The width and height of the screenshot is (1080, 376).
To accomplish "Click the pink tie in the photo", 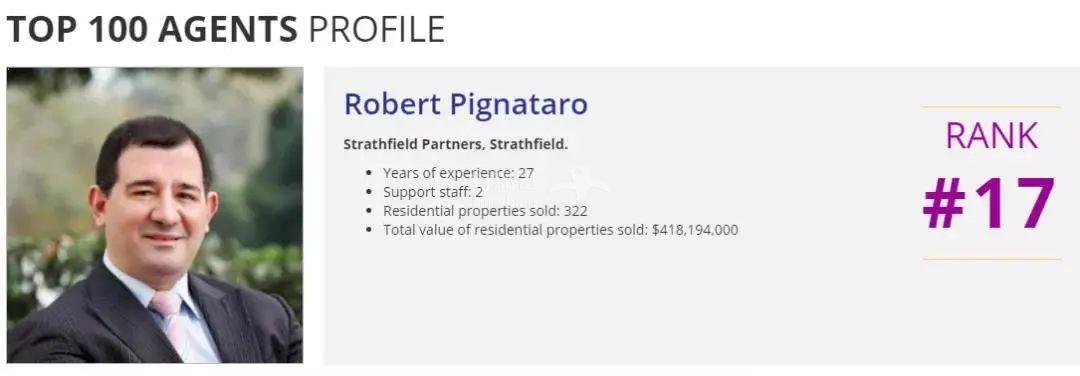I will (x=169, y=320).
